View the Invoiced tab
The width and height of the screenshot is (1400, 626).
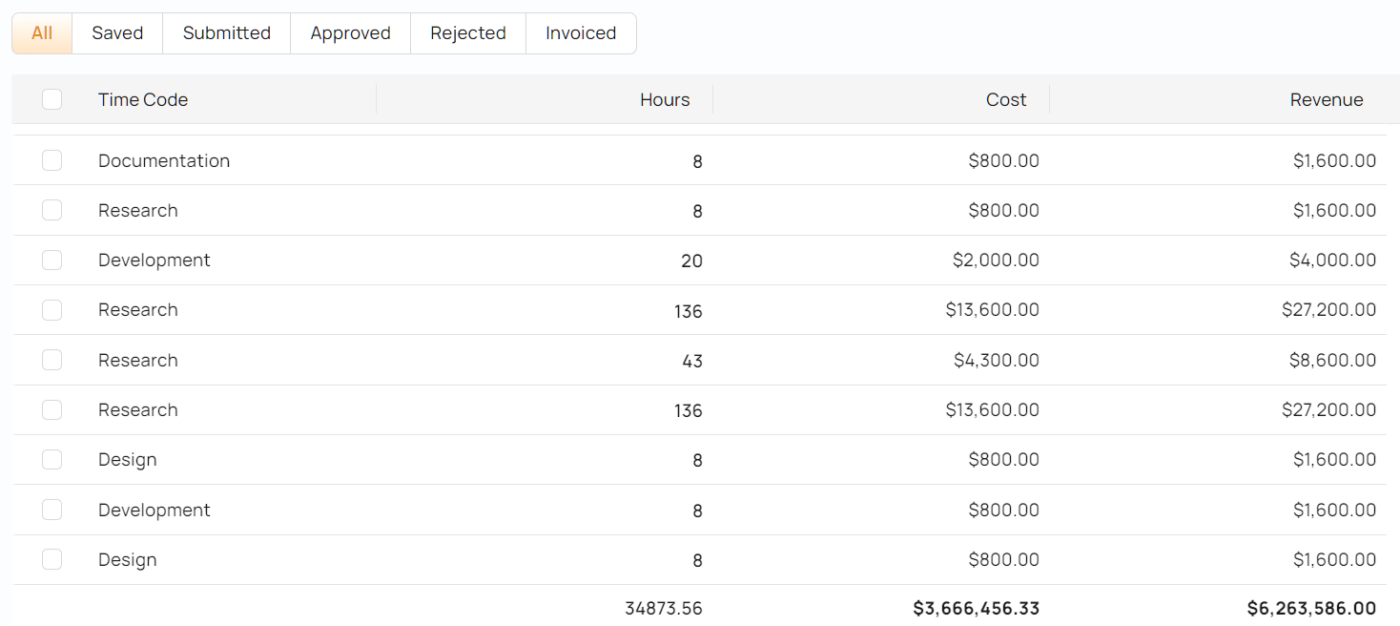(581, 33)
